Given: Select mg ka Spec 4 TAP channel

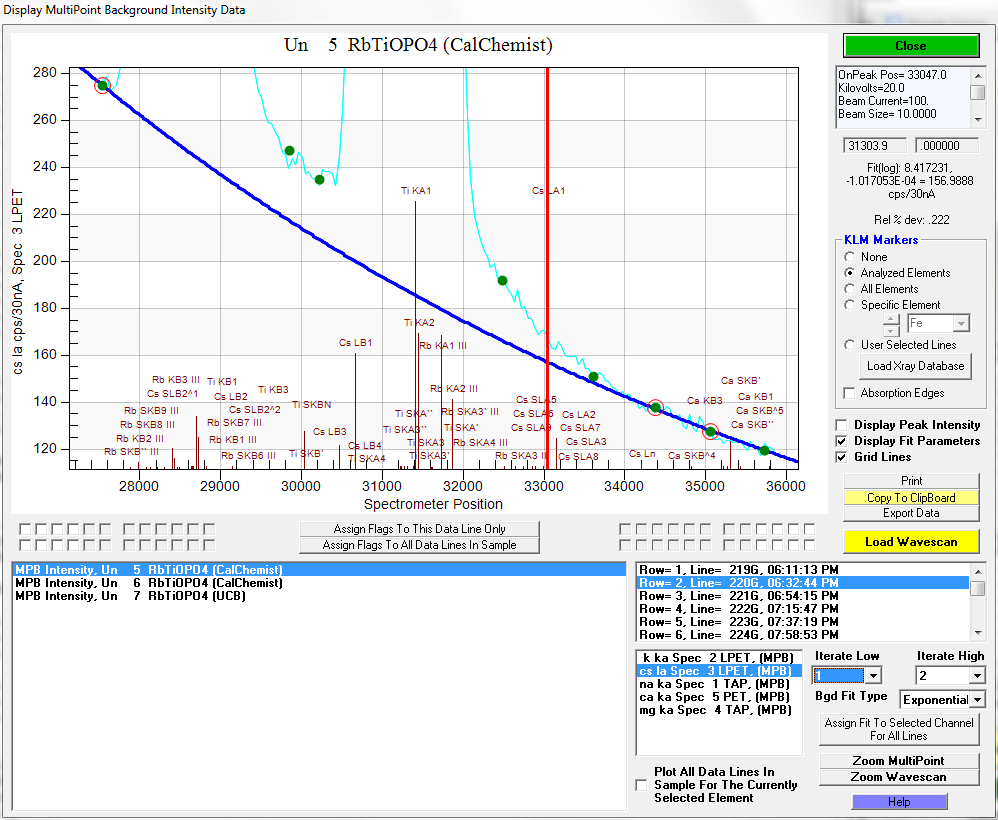Looking at the screenshot, I should click(x=701, y=710).
